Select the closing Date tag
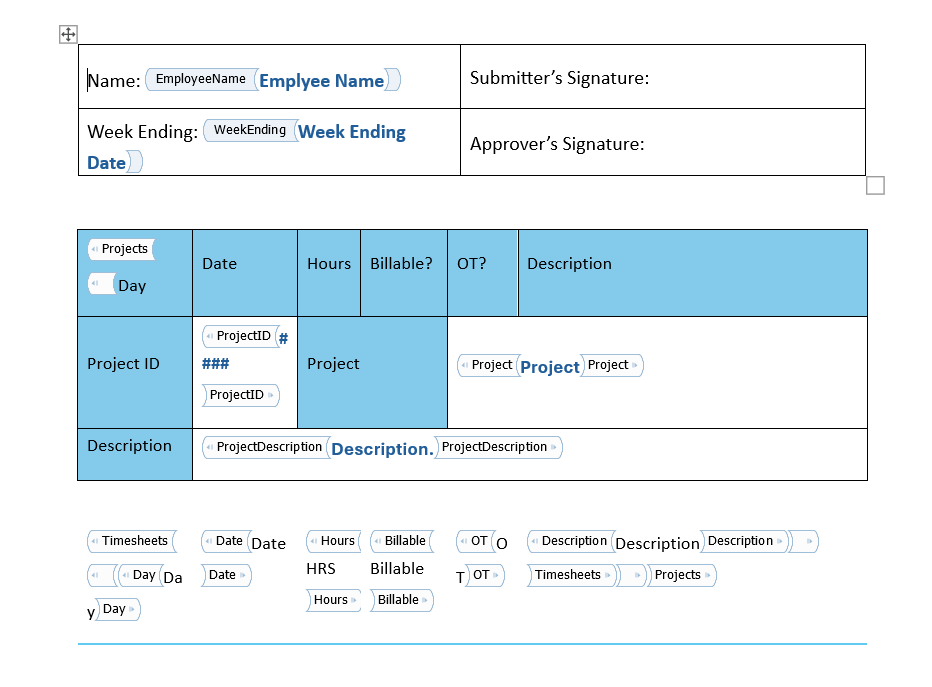The image size is (932, 687). [226, 575]
